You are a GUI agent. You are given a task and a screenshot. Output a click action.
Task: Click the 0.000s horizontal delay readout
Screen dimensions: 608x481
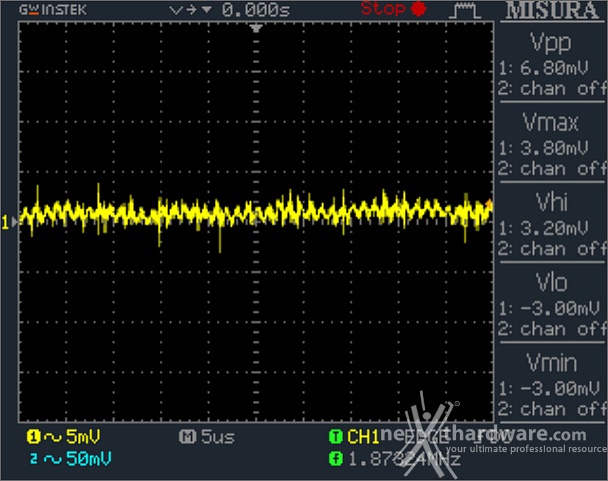click(256, 10)
